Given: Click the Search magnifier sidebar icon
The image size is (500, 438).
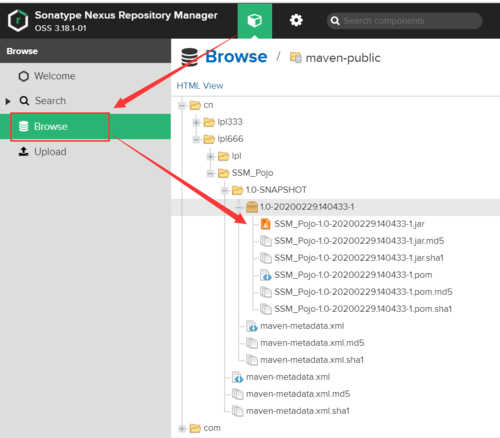Looking at the screenshot, I should click(24, 101).
